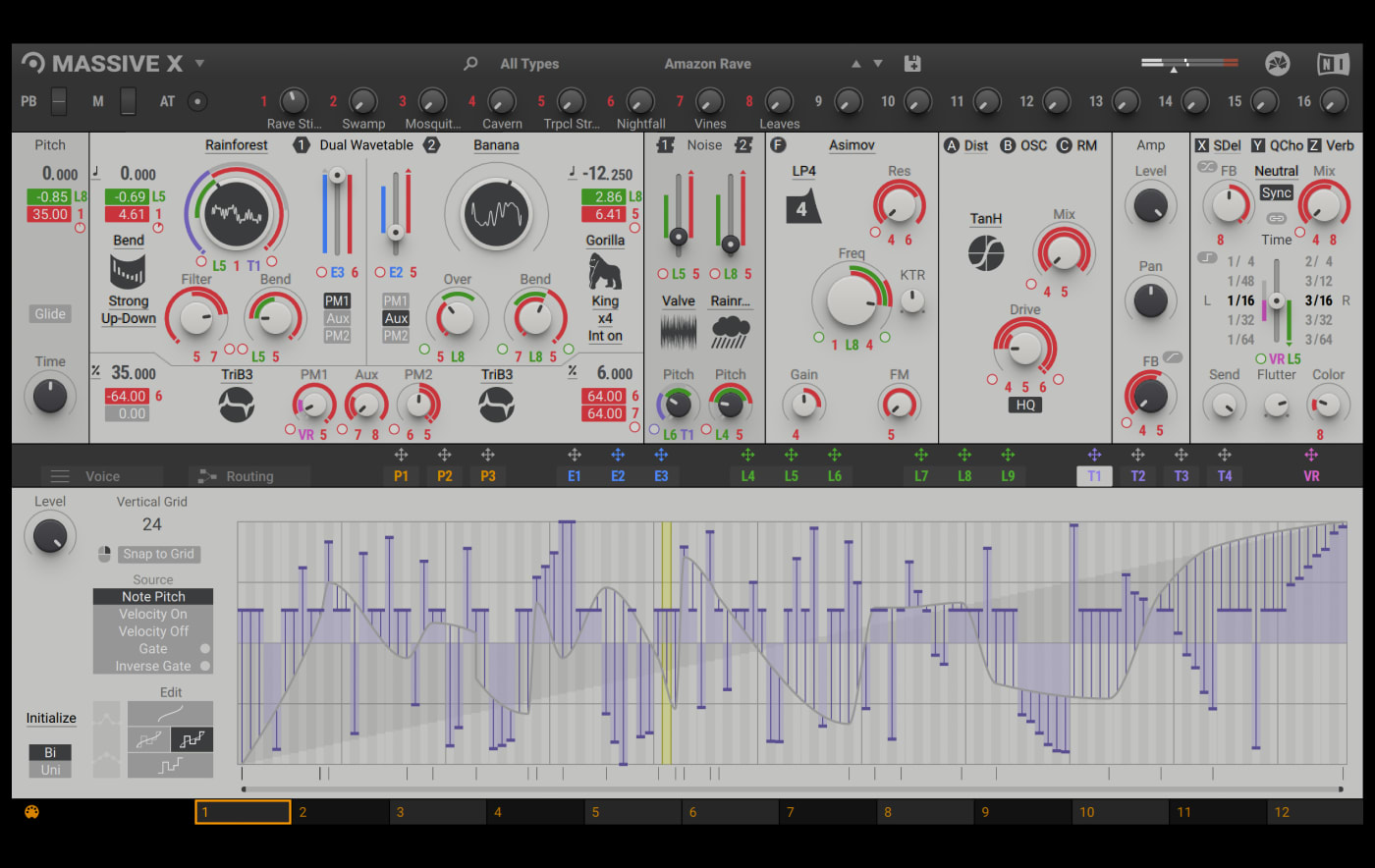Click the rain cloud noise icon
The height and width of the screenshot is (868, 1375).
pyautogui.click(x=730, y=333)
